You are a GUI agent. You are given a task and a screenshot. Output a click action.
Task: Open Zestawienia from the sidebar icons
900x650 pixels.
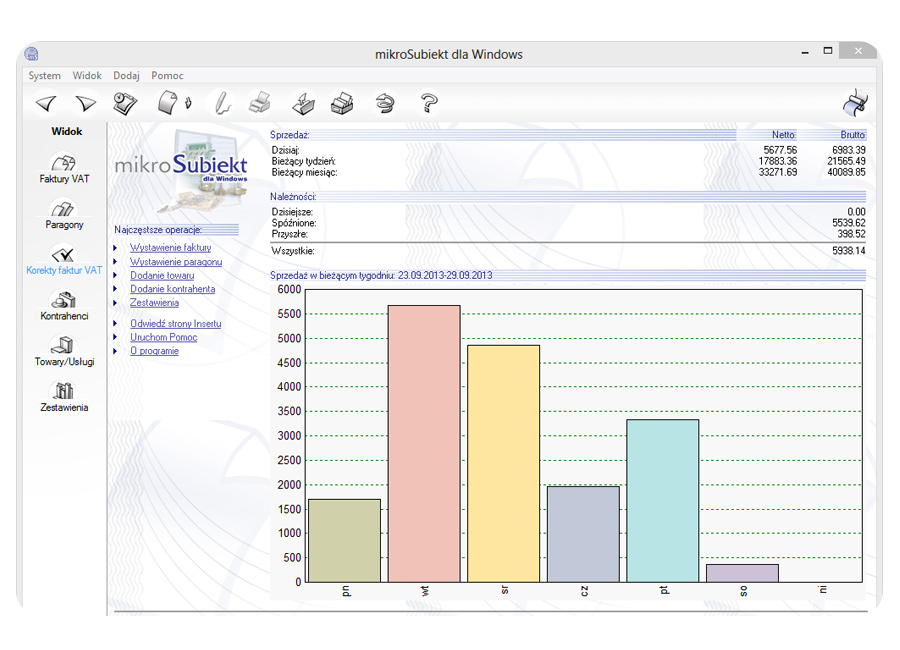(64, 397)
